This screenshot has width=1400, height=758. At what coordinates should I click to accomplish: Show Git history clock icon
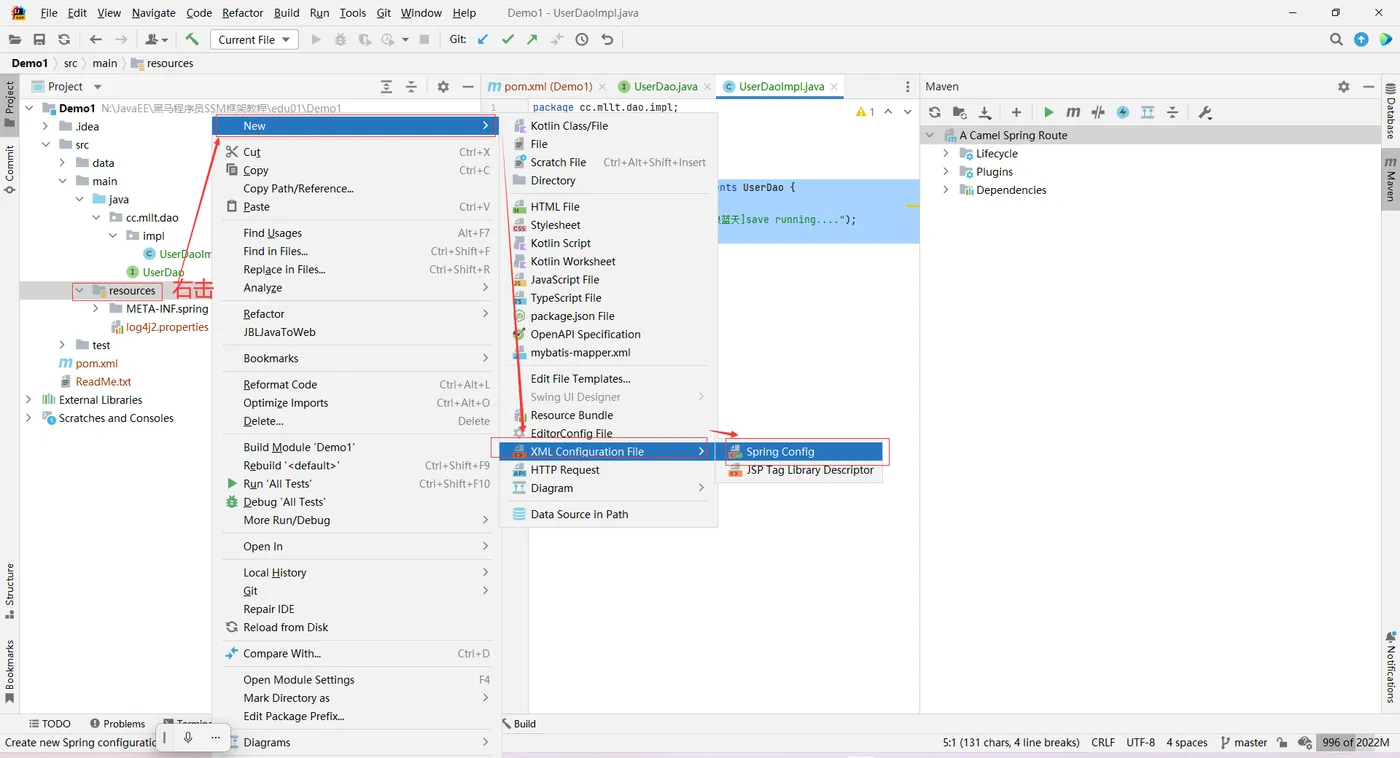(x=582, y=39)
